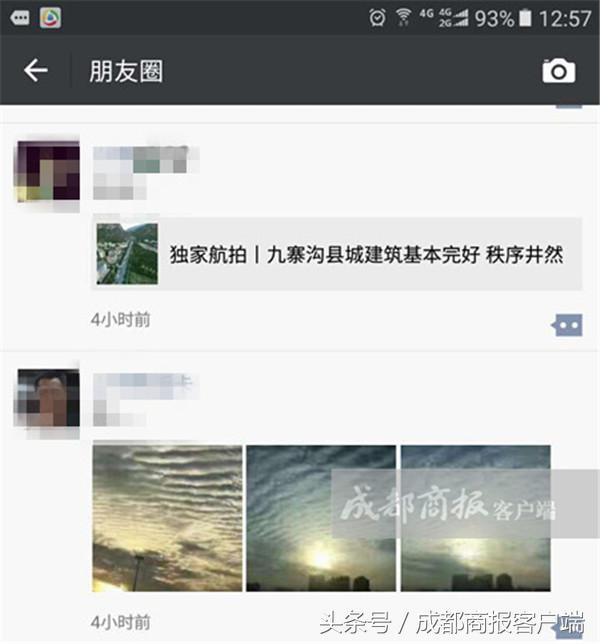Open the message notification in status bar
Screen dimensions: 600x644
pos(19,18)
